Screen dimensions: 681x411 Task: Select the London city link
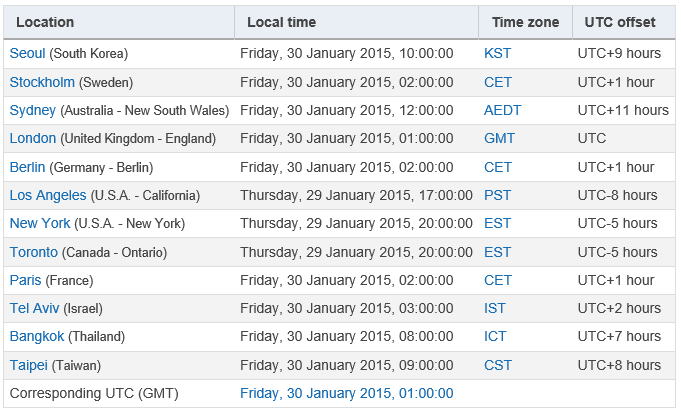pos(33,139)
